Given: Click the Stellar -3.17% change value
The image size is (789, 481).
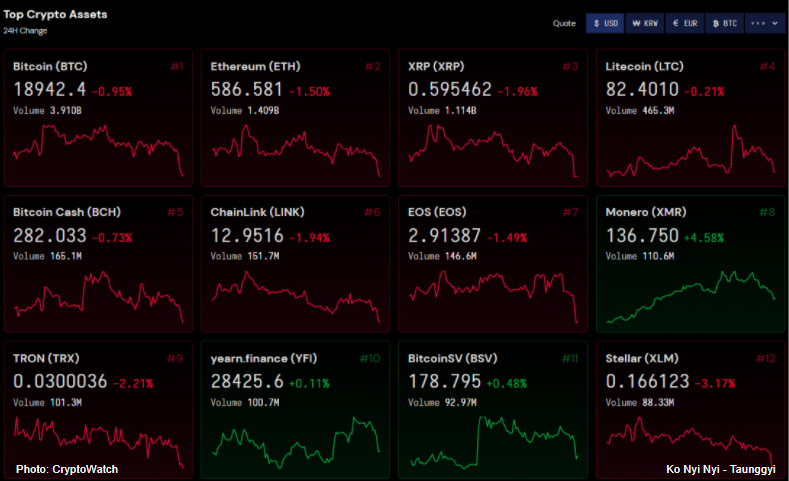Looking at the screenshot, I should (715, 383).
